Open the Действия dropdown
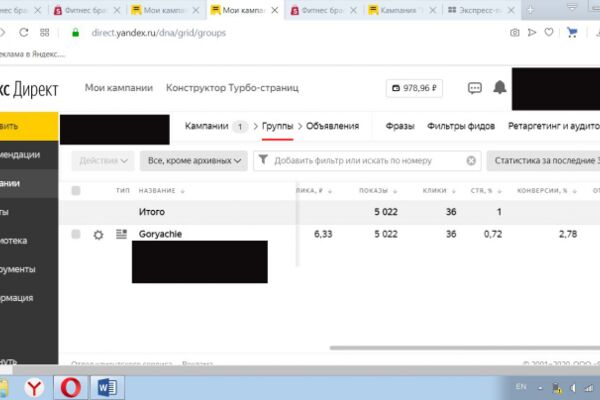Screen dimensions: 600x400 103,161
